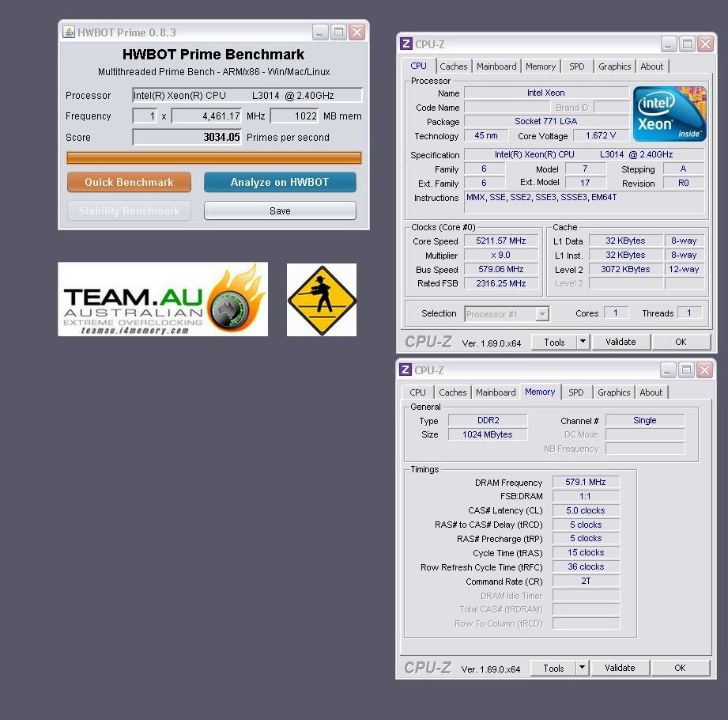Image resolution: width=728 pixels, height=720 pixels.
Task: Maximize the upper CPU-Z window
Action: click(688, 44)
